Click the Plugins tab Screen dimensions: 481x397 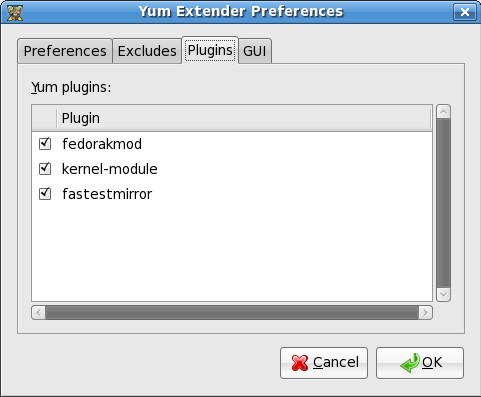pos(210,50)
